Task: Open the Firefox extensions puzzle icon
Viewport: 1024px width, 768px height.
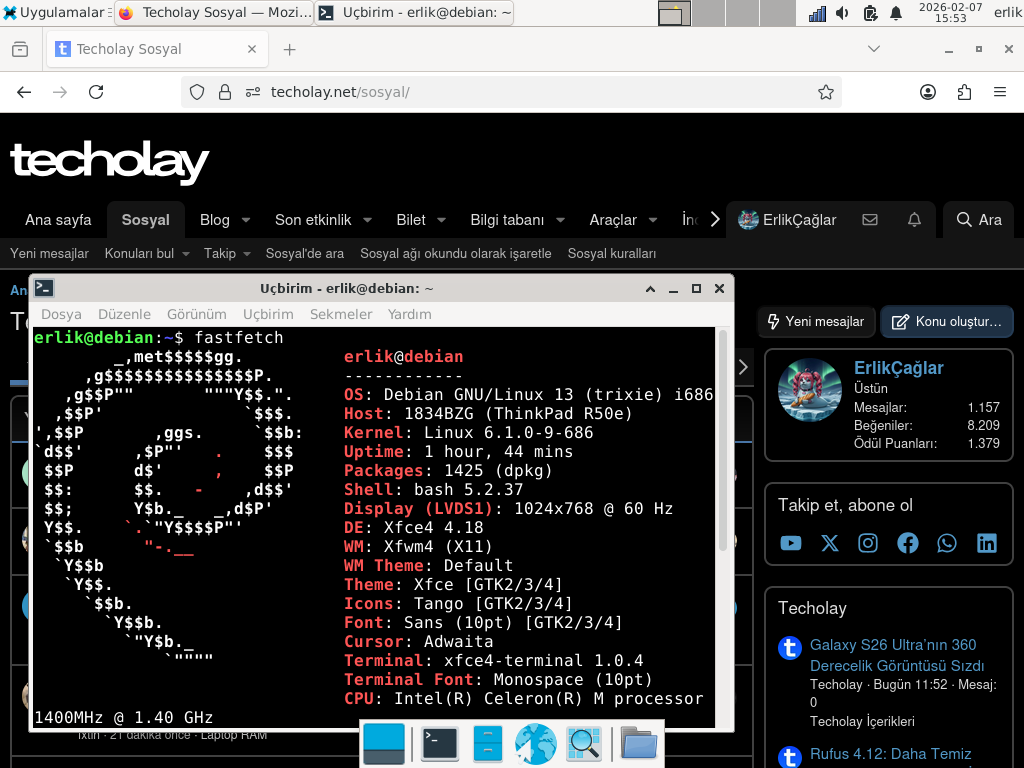Action: pyautogui.click(x=965, y=92)
